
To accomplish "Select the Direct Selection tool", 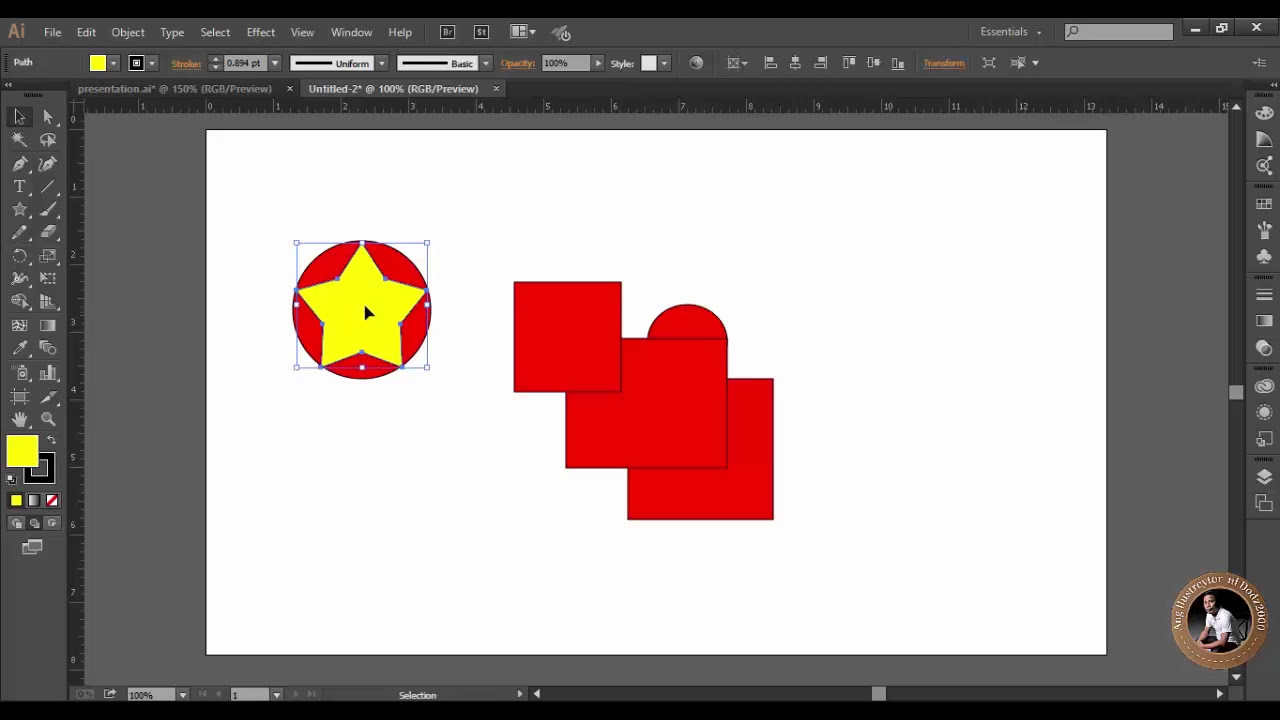I will click(48, 117).
